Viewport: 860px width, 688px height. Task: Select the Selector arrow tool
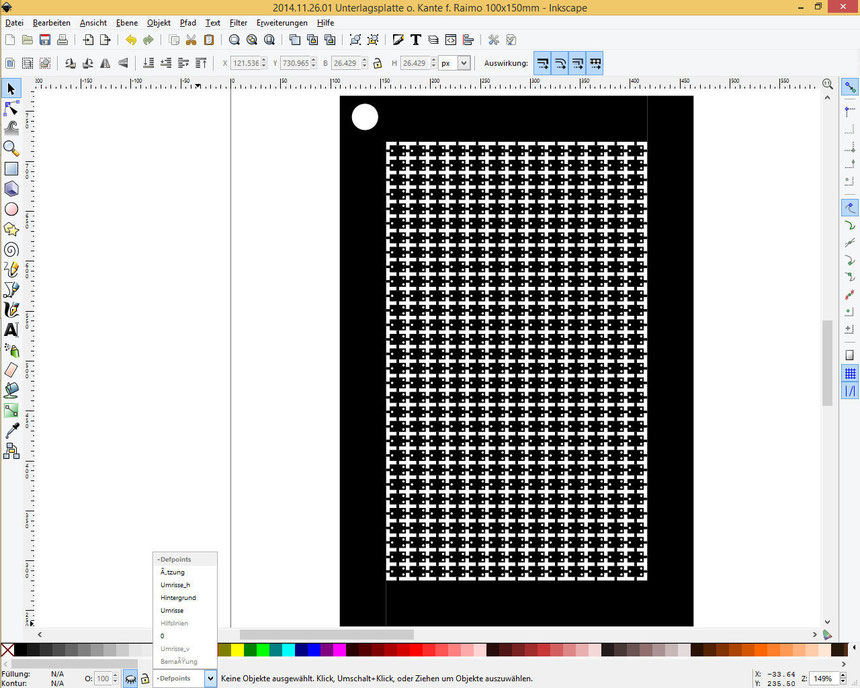coord(11,88)
